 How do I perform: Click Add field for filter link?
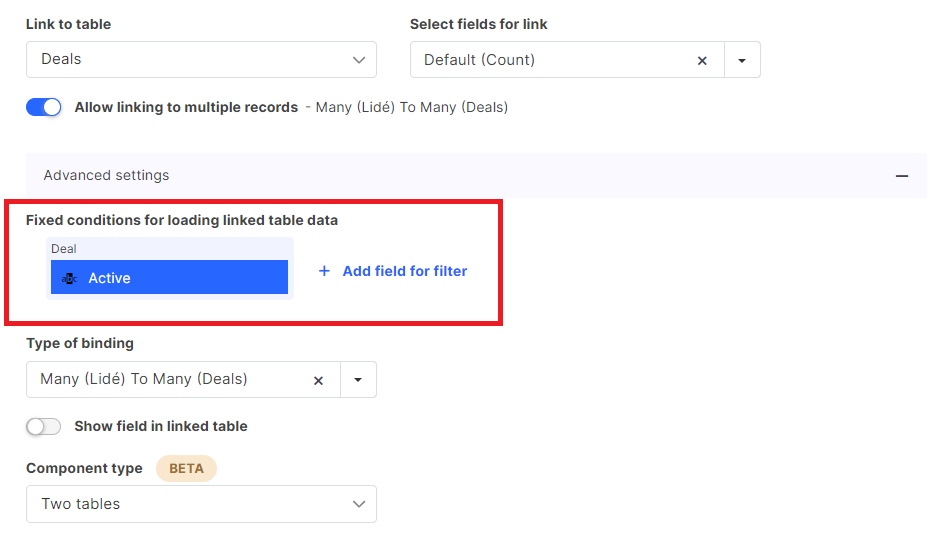click(x=405, y=271)
